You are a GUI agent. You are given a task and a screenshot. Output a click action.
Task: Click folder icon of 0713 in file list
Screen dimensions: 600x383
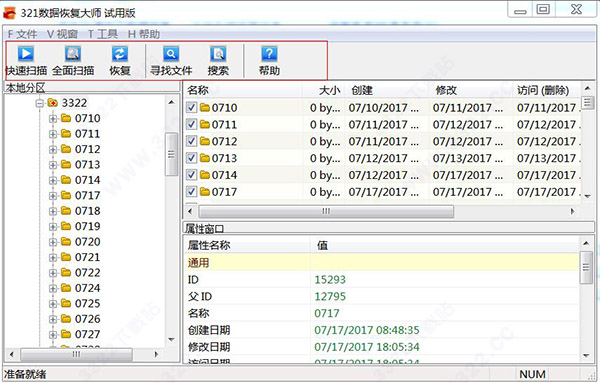coord(205,158)
